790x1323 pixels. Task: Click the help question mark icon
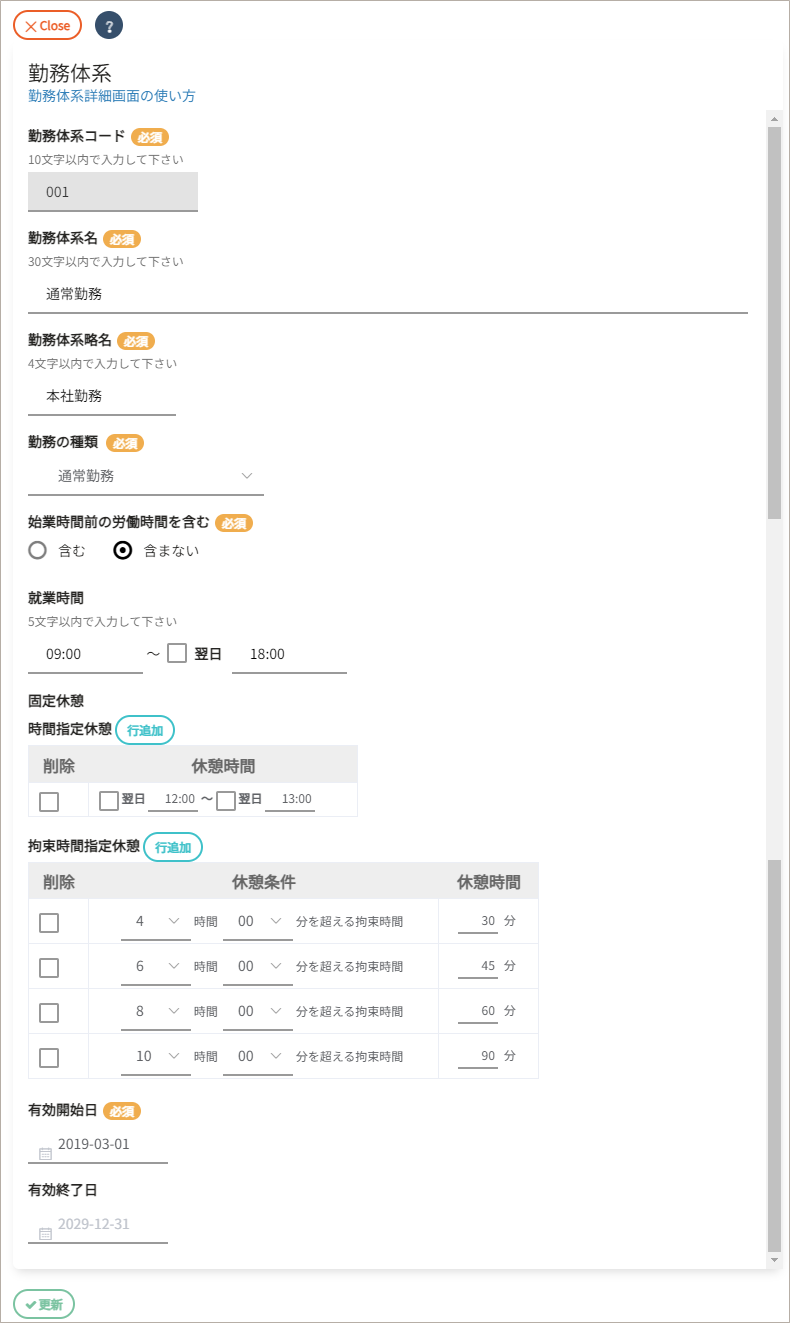tap(109, 26)
